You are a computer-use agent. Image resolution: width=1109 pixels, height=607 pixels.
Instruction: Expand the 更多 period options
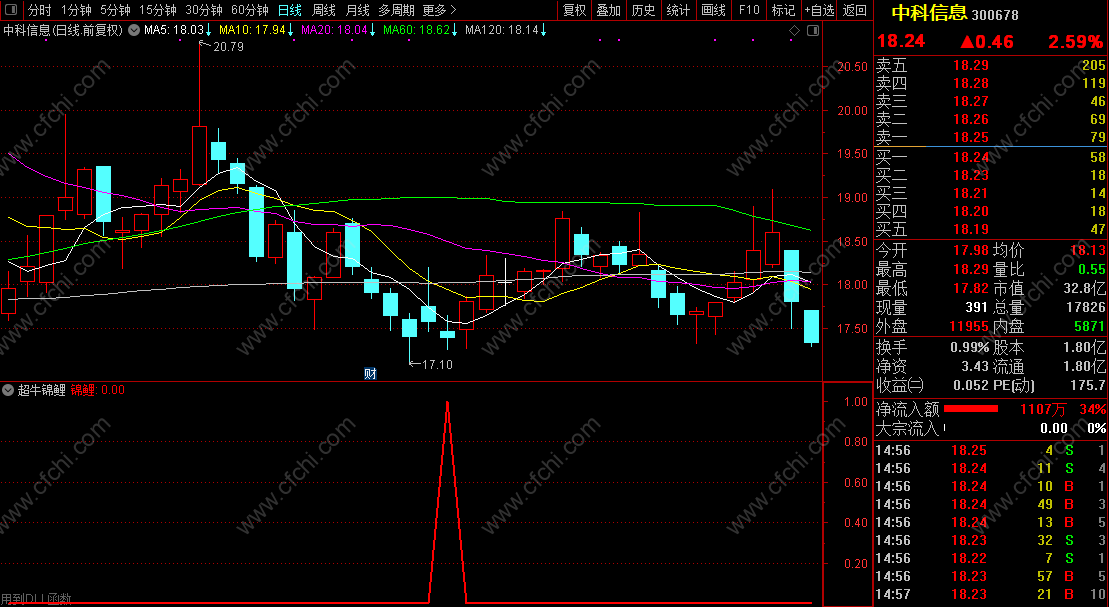[x=439, y=10]
